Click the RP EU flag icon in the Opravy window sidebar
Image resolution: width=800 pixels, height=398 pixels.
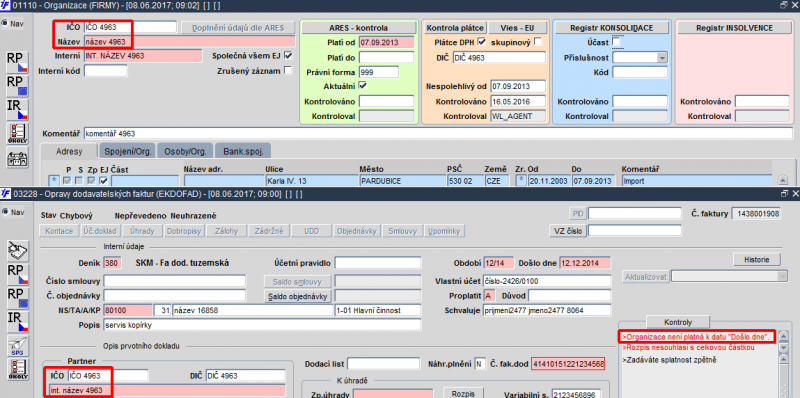[x=17, y=298]
